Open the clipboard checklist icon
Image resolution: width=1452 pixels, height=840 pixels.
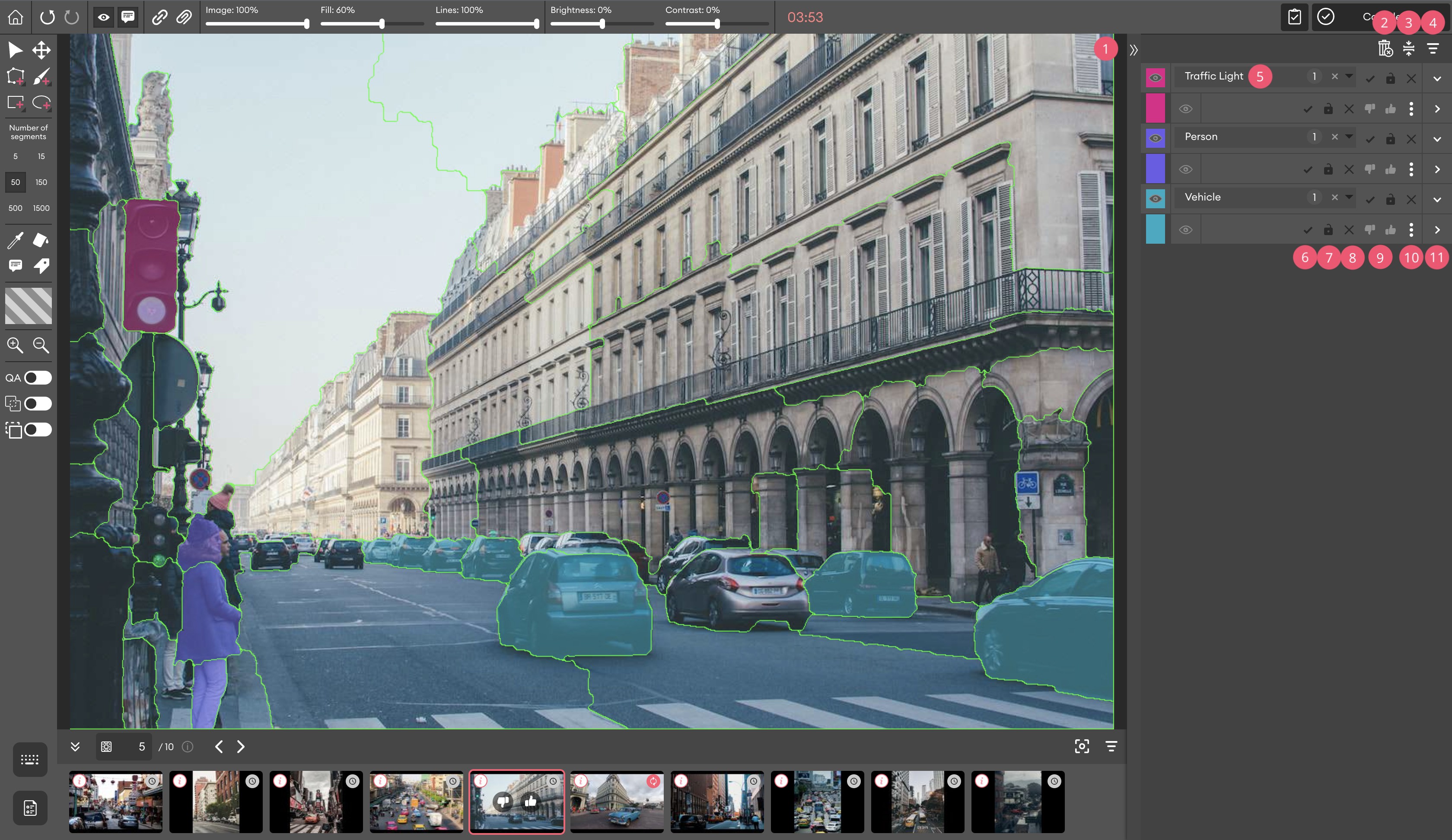pyautogui.click(x=1295, y=17)
